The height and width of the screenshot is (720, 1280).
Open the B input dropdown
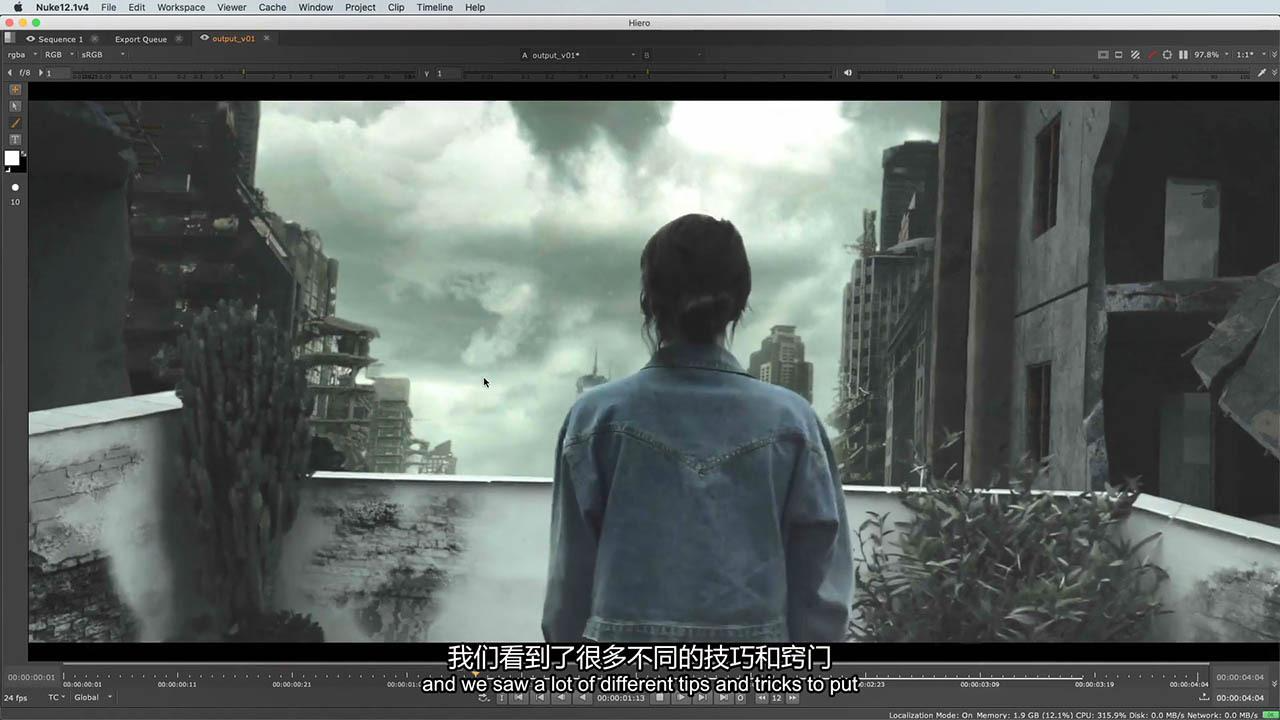pos(672,55)
